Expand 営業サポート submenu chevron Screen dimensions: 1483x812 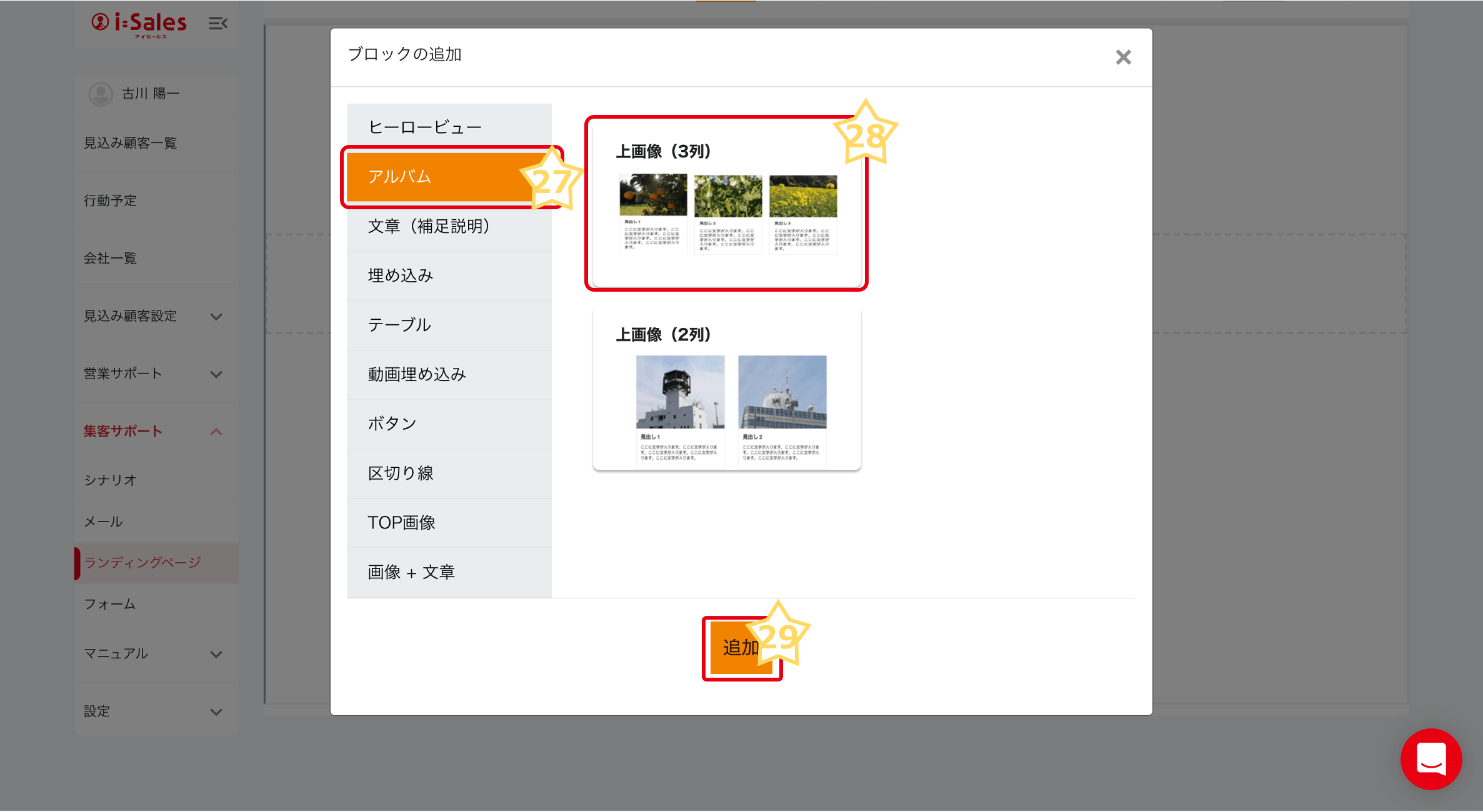216,374
